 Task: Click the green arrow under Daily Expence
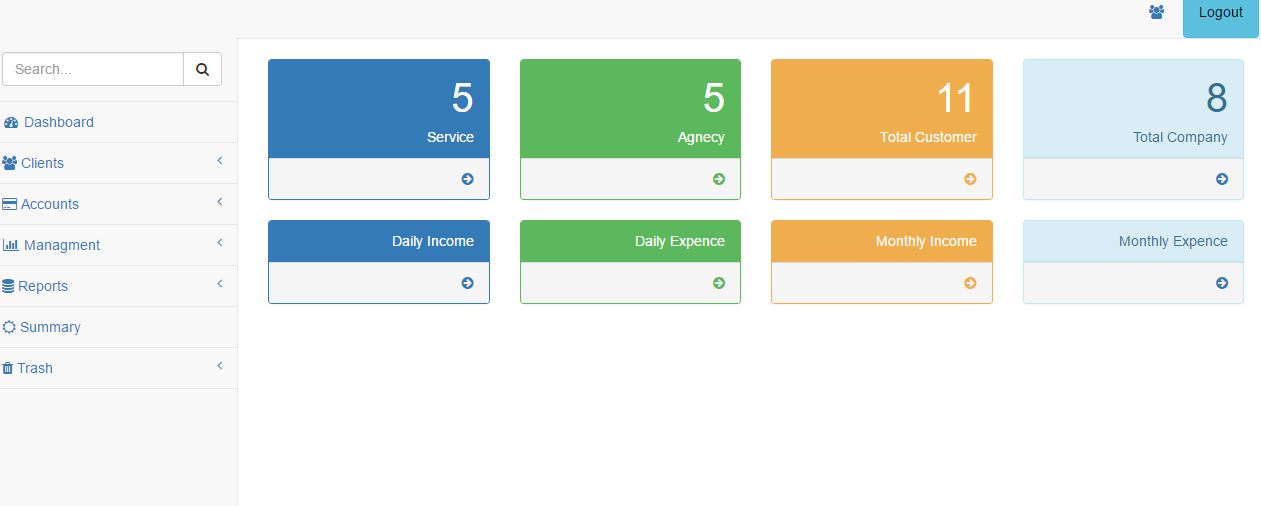point(719,283)
